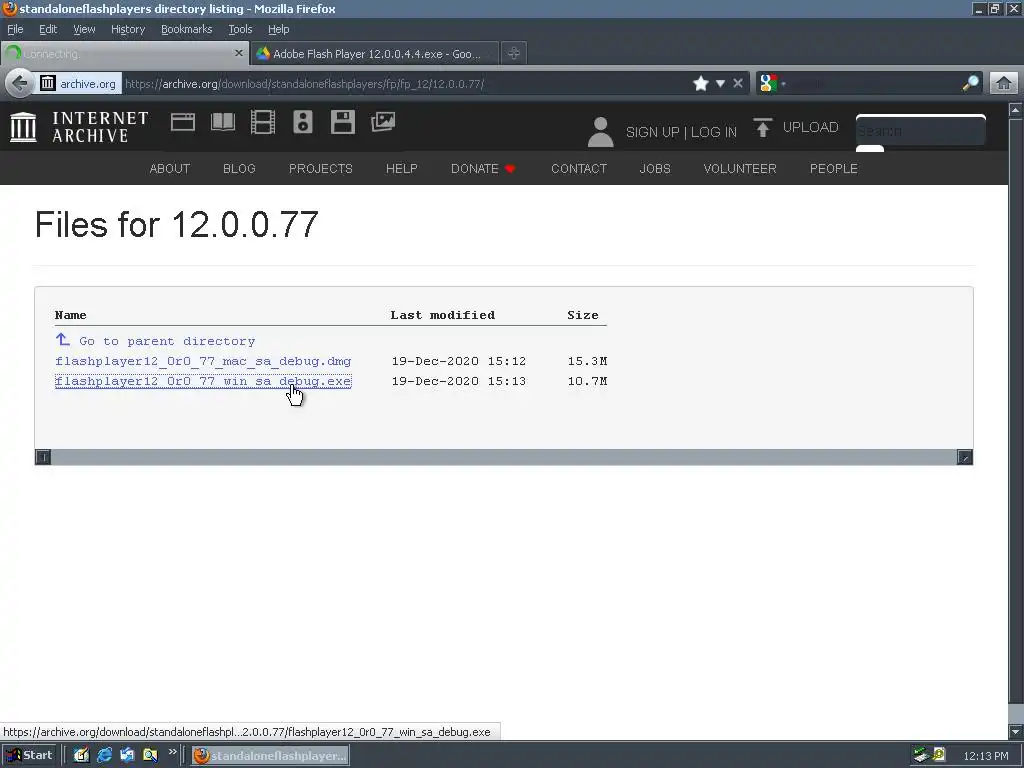Expand the quick launch chevron
This screenshot has height=768, width=1024.
172,752
